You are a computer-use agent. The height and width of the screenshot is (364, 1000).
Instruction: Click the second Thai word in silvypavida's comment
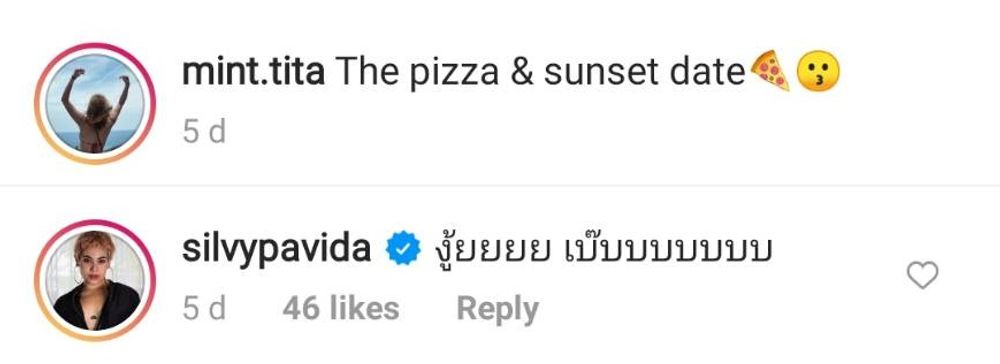pyautogui.click(x=669, y=251)
